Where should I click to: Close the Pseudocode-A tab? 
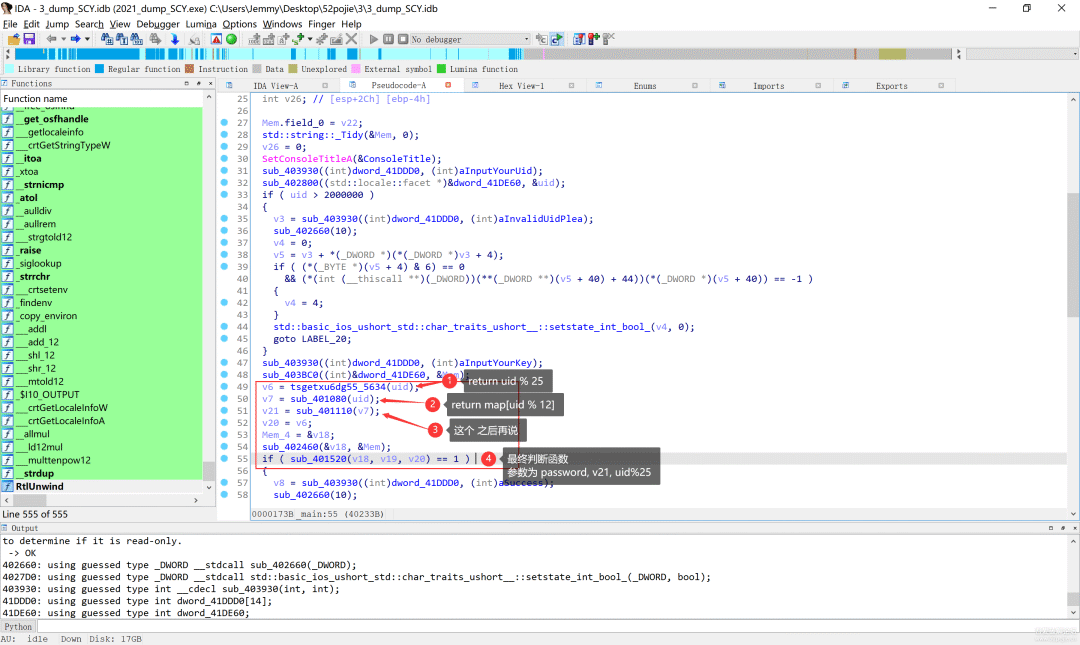[448, 85]
